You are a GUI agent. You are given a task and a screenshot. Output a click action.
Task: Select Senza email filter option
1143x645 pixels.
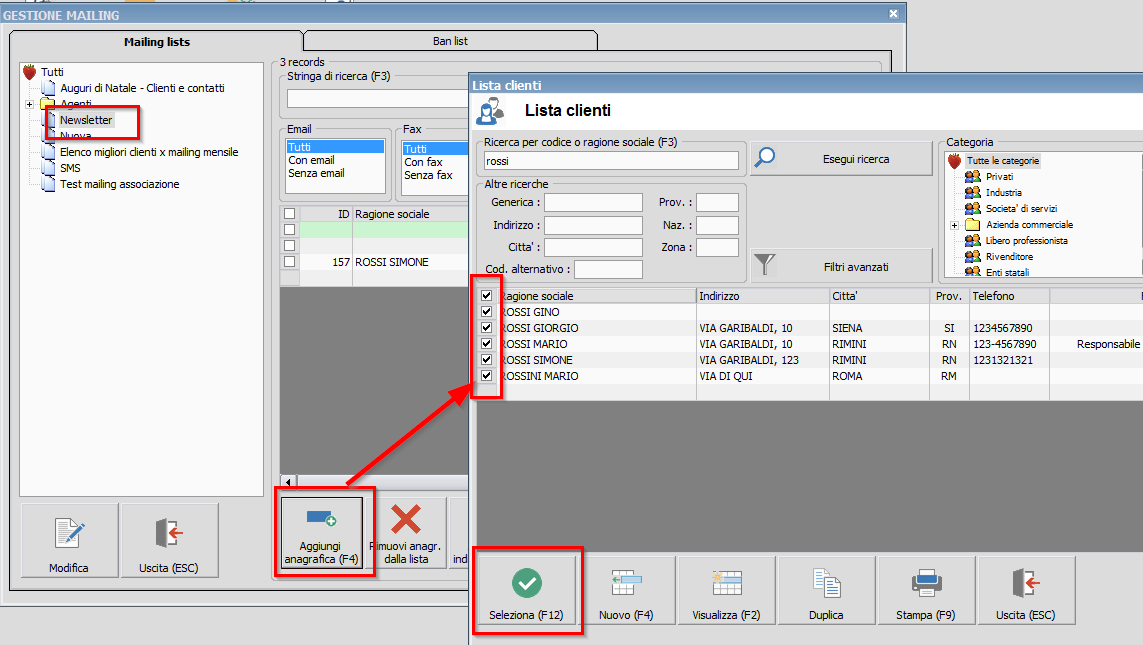(335, 173)
